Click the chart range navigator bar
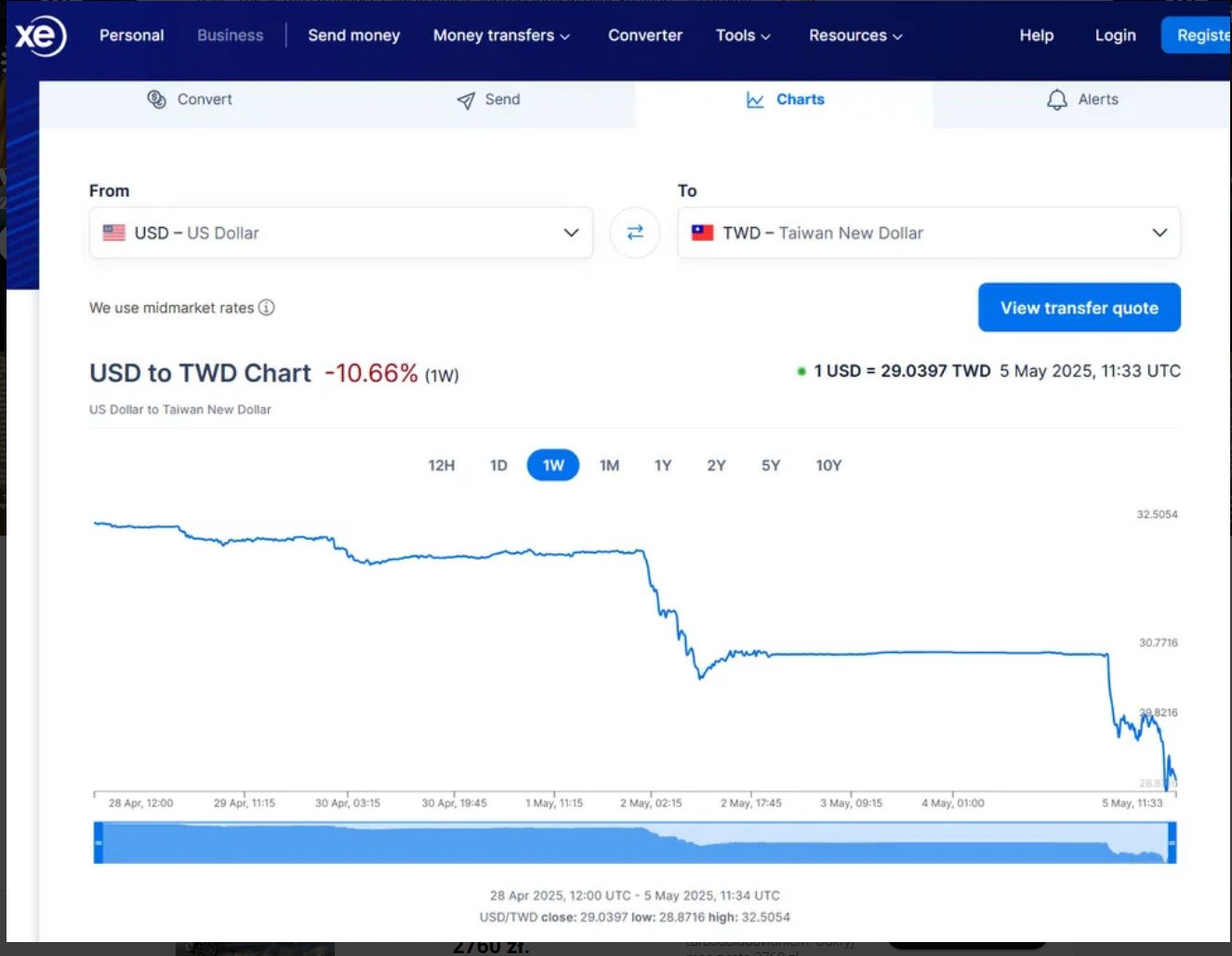This screenshot has height=956, width=1232. point(635,843)
